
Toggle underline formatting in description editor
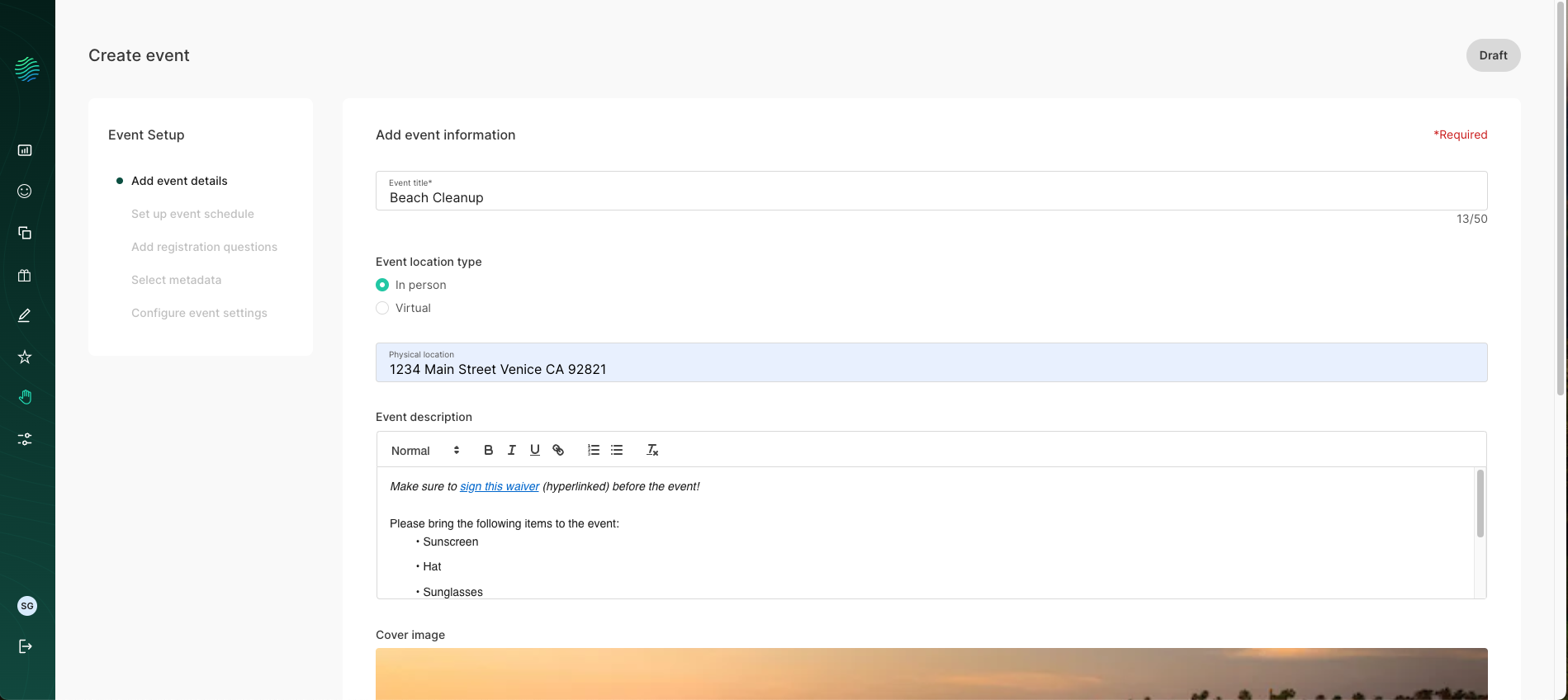tap(535, 450)
